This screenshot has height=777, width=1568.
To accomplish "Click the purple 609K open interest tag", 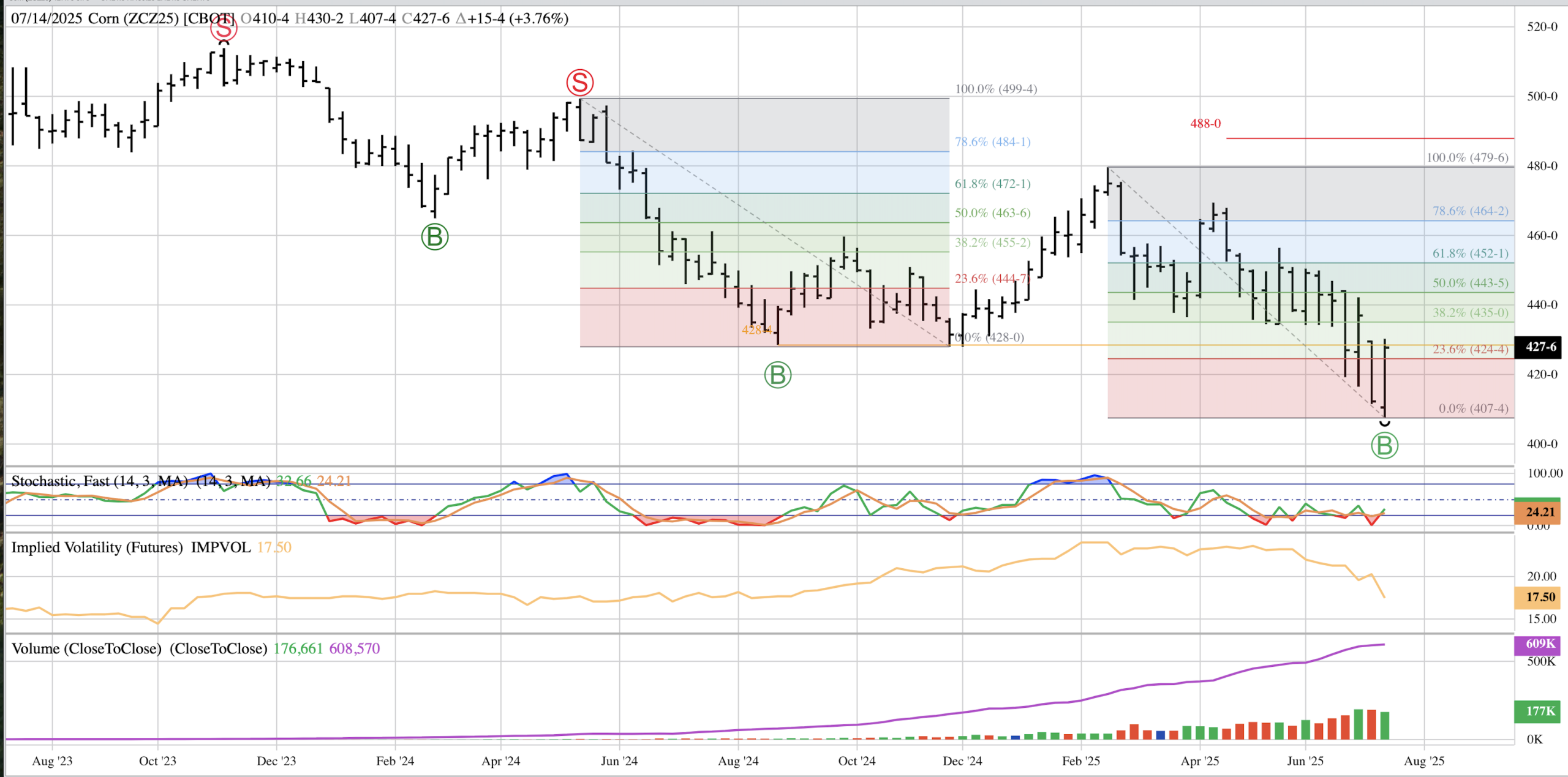I will pyautogui.click(x=1540, y=644).
